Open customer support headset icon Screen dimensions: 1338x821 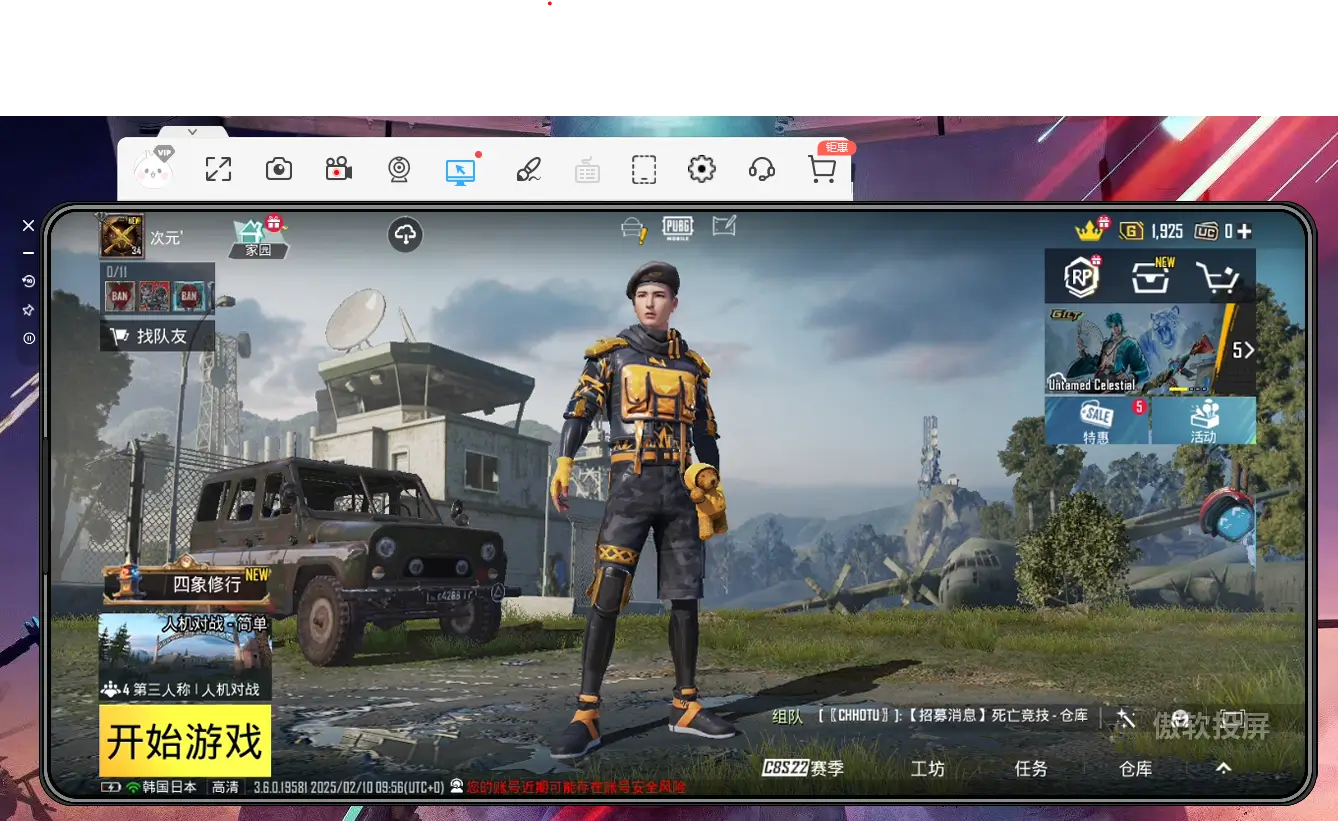[x=762, y=169]
